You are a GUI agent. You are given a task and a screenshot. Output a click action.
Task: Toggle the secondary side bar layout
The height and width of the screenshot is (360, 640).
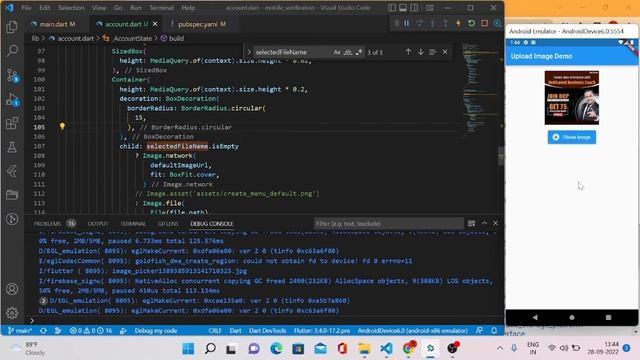click(414, 8)
